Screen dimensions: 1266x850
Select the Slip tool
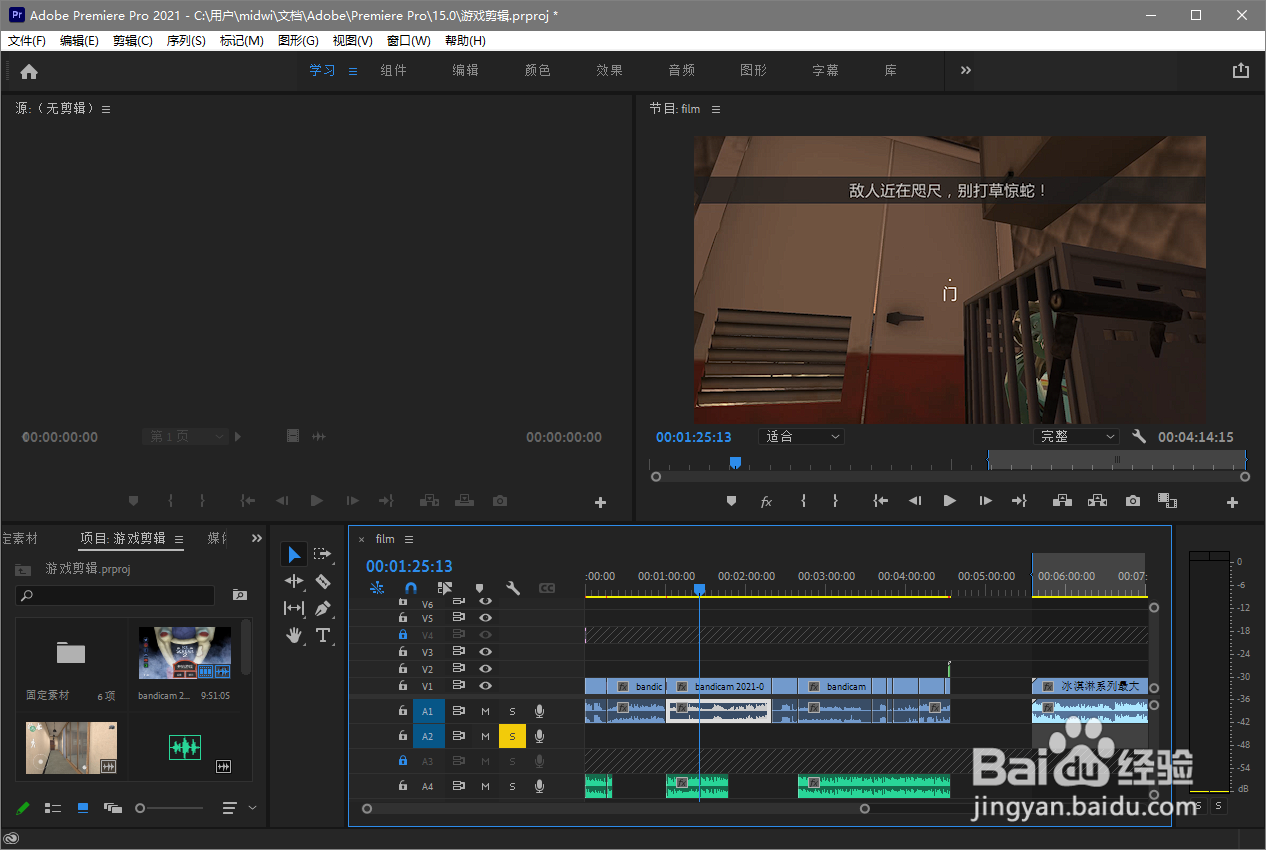coord(294,608)
